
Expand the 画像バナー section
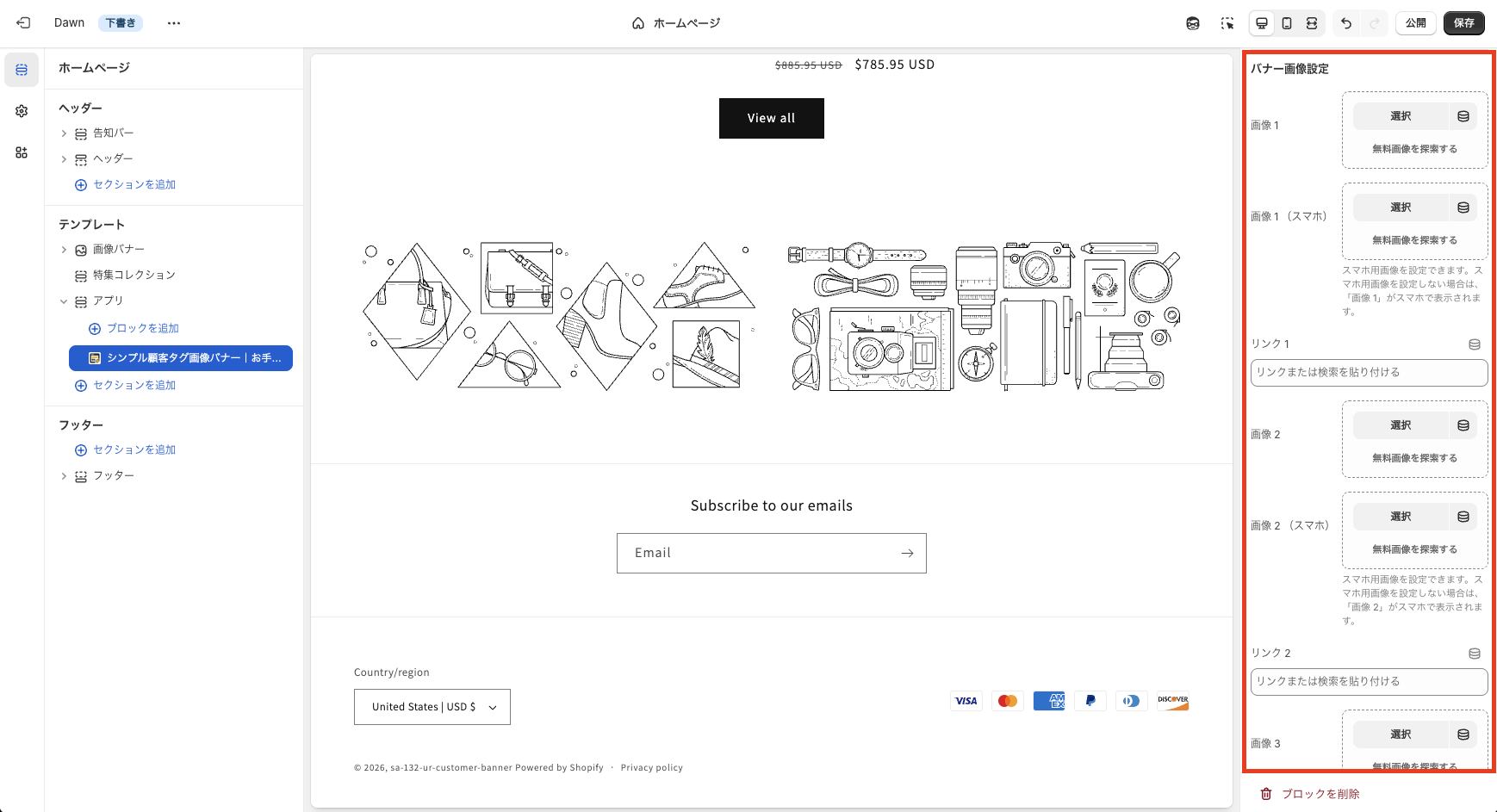click(x=64, y=250)
